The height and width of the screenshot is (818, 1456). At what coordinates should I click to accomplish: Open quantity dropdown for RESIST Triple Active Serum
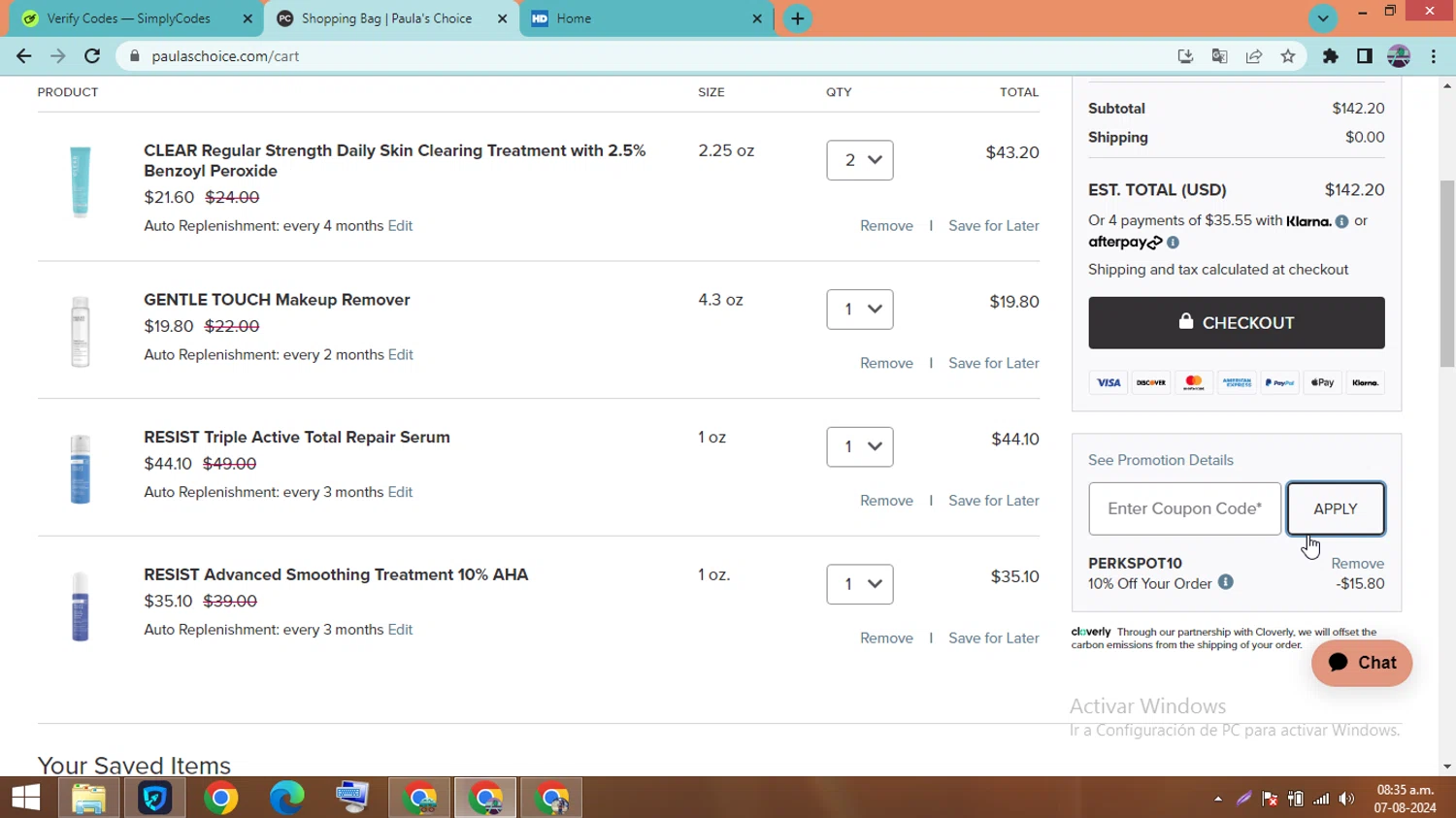860,446
